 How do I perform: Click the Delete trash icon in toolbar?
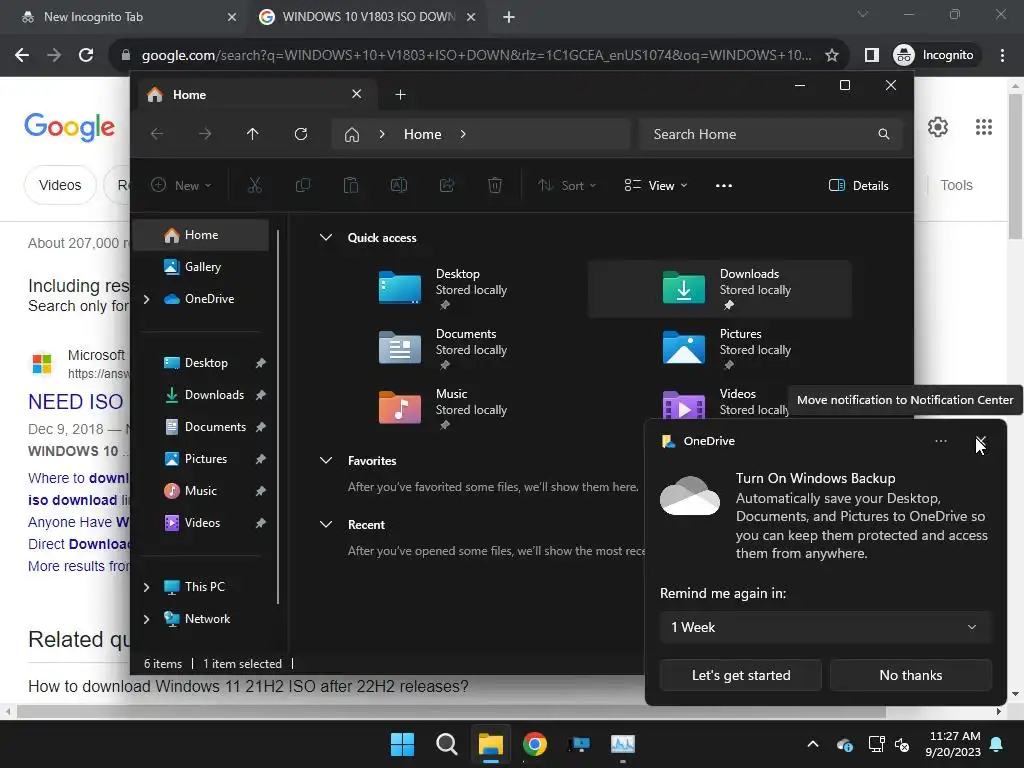pyautogui.click(x=495, y=185)
